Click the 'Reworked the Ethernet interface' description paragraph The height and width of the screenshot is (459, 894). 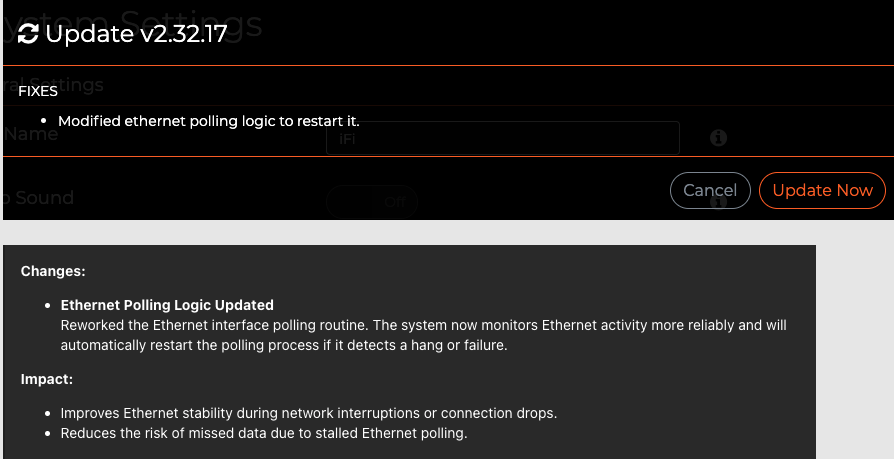pos(424,335)
